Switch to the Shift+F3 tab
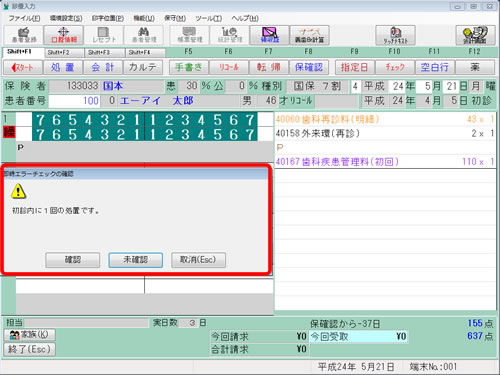 pos(105,53)
